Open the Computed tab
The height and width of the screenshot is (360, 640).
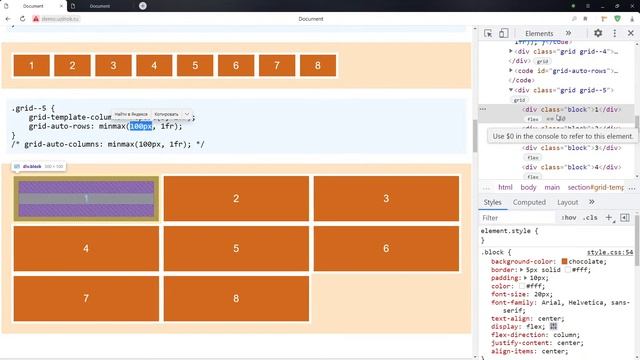pos(529,202)
